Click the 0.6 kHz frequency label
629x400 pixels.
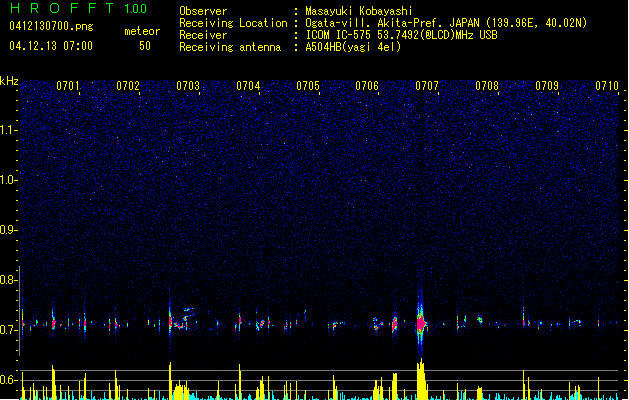(x=8, y=380)
